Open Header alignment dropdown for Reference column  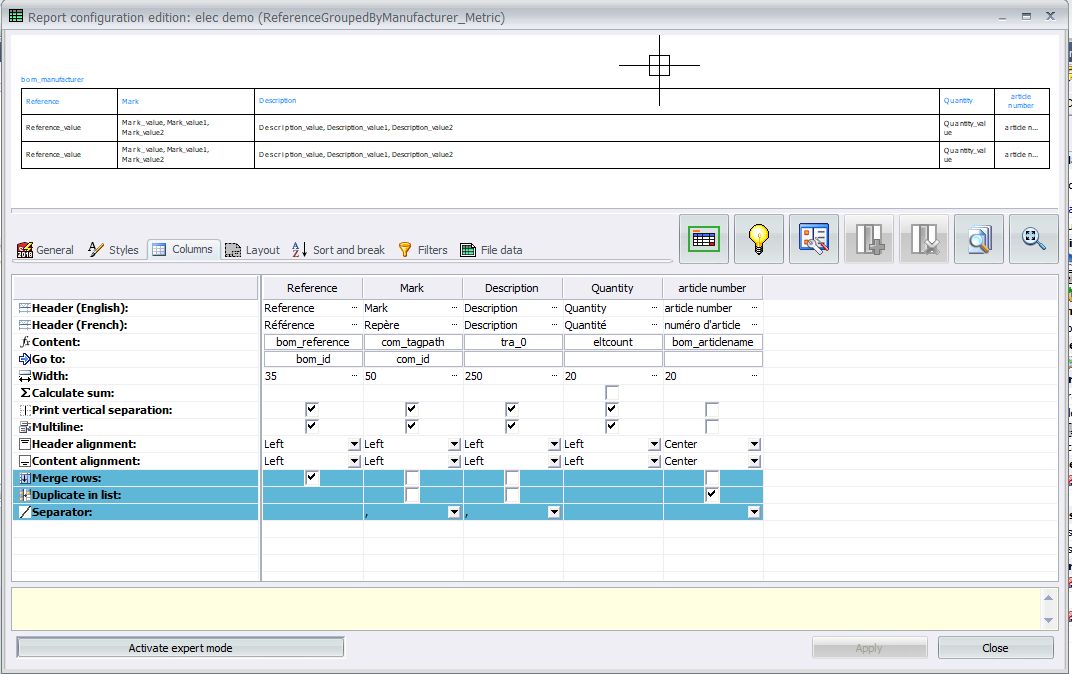(x=354, y=444)
